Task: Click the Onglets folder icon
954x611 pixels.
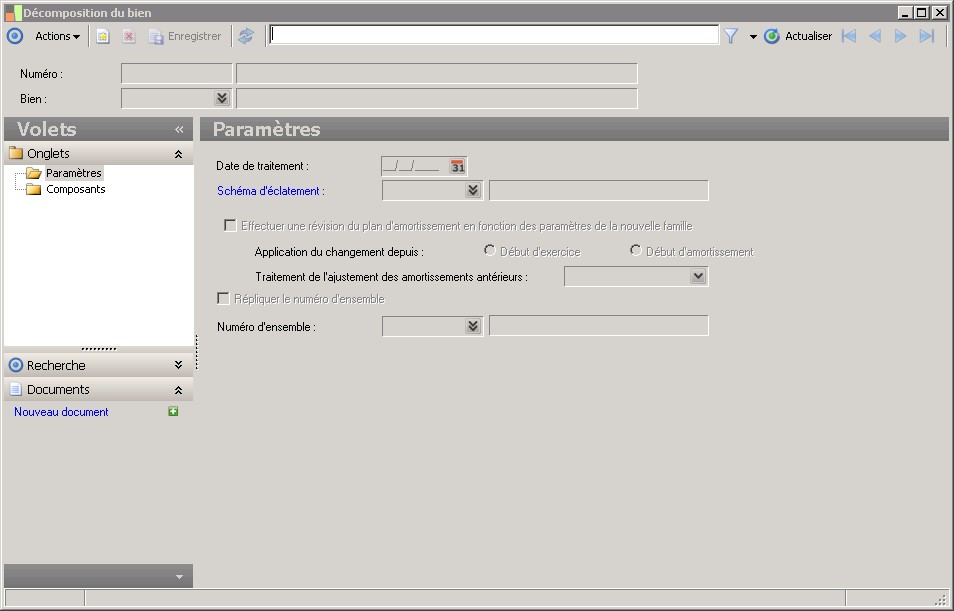Action: click(x=16, y=153)
